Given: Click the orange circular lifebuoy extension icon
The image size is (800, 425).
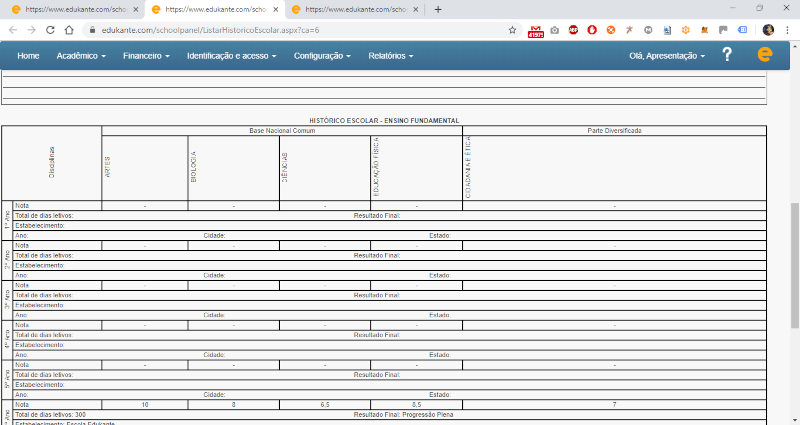Looking at the screenshot, I should 611,30.
